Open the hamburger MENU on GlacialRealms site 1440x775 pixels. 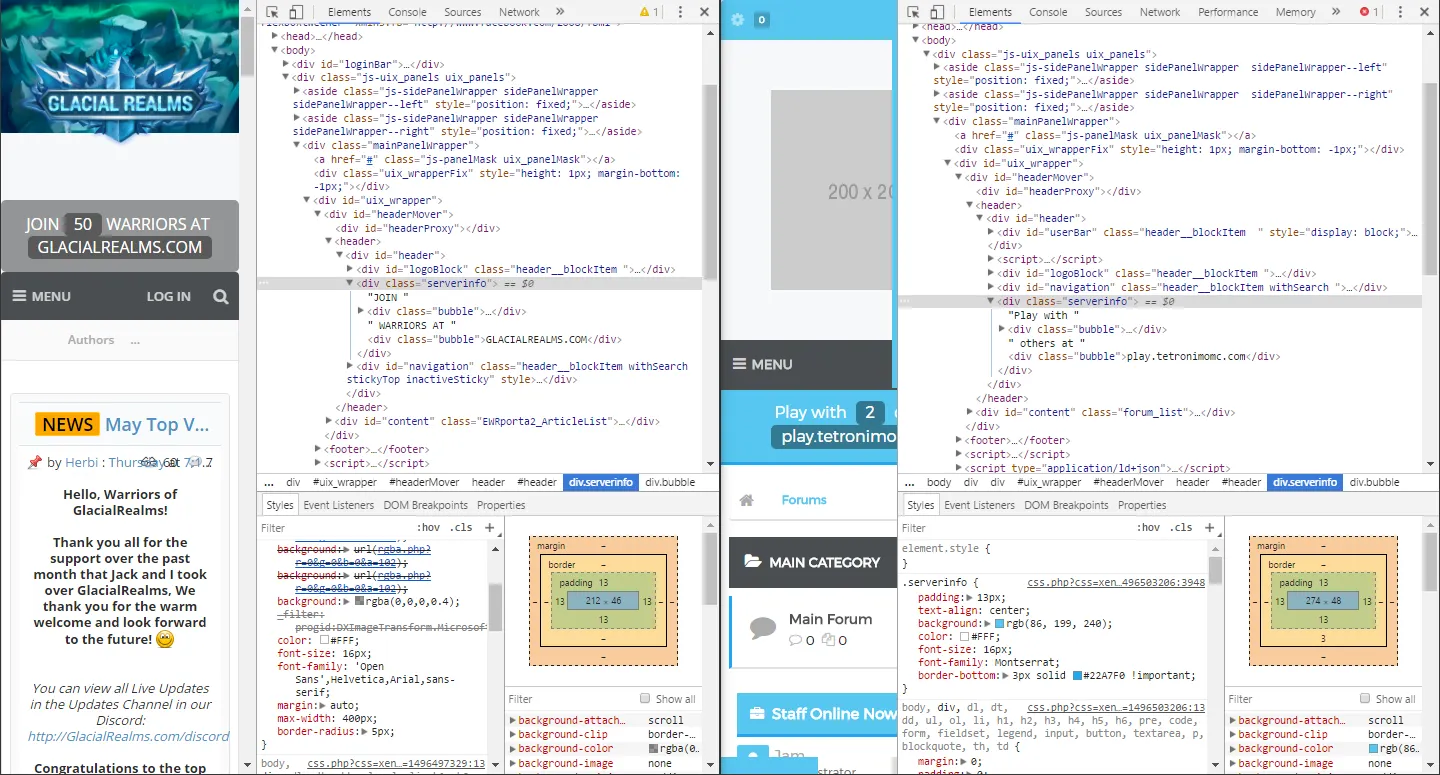pyautogui.click(x=41, y=296)
